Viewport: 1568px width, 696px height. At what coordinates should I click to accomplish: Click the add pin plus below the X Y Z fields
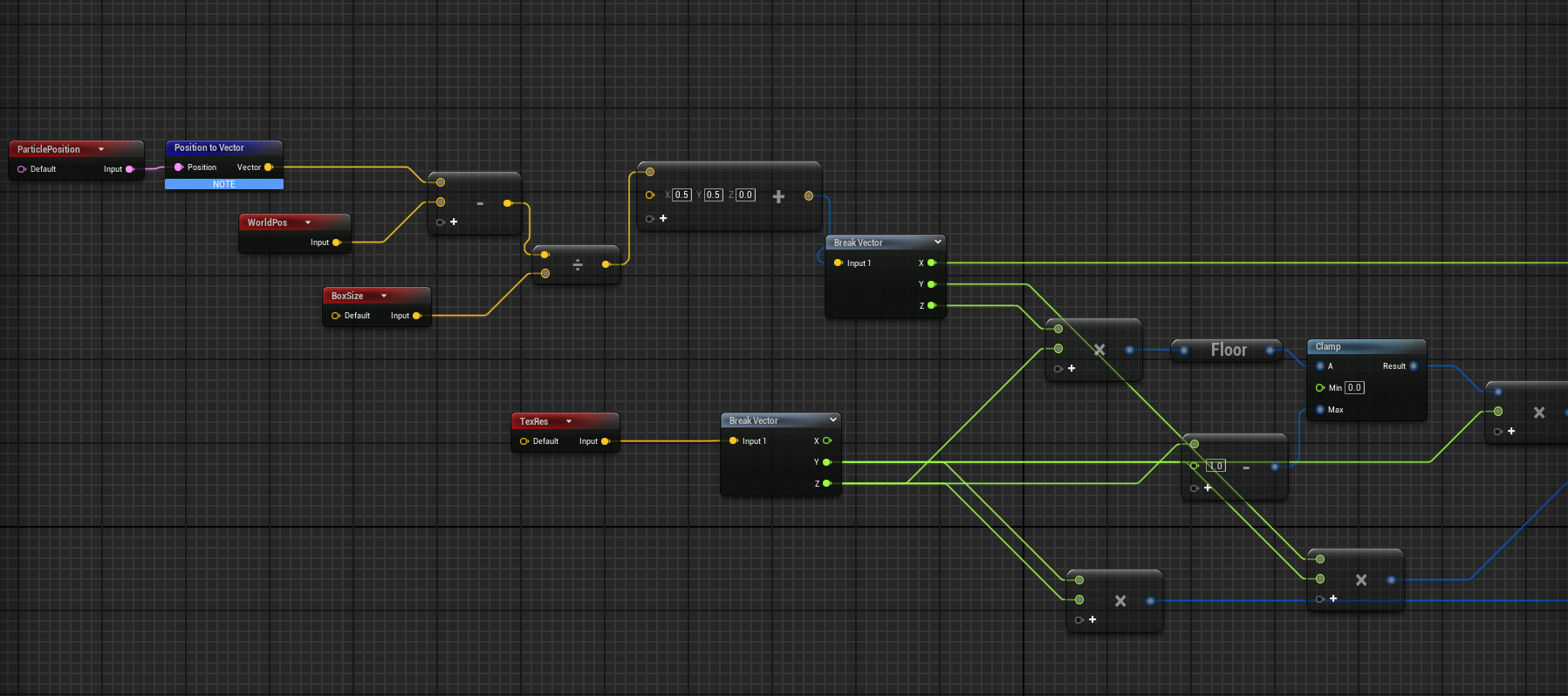[x=663, y=219]
